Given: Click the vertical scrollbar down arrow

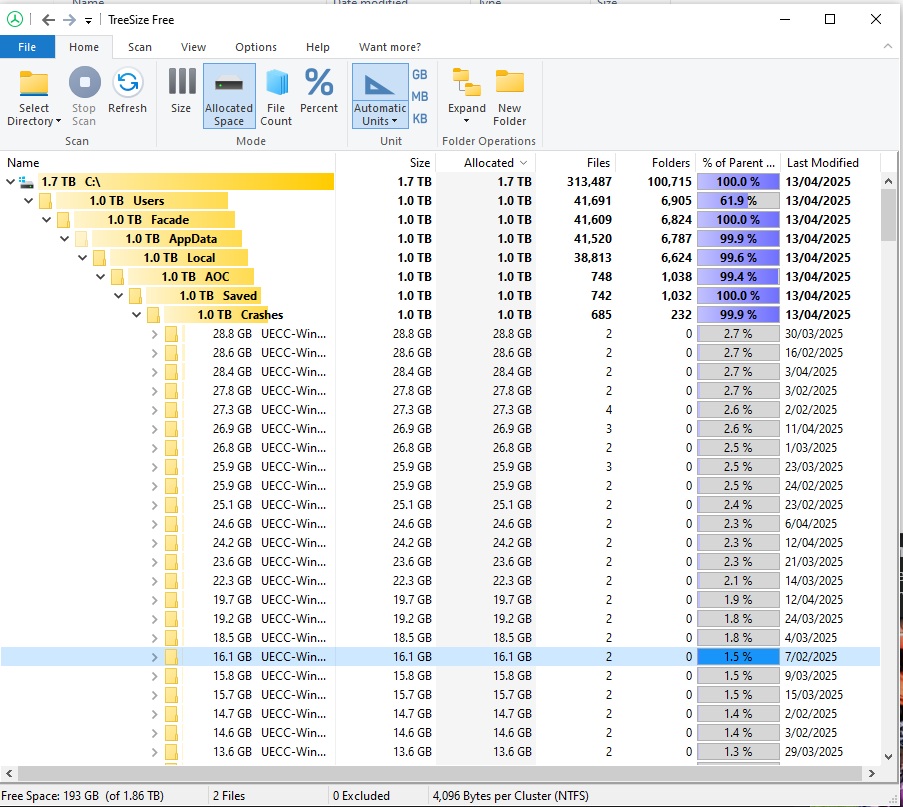Looking at the screenshot, I should [x=889, y=757].
